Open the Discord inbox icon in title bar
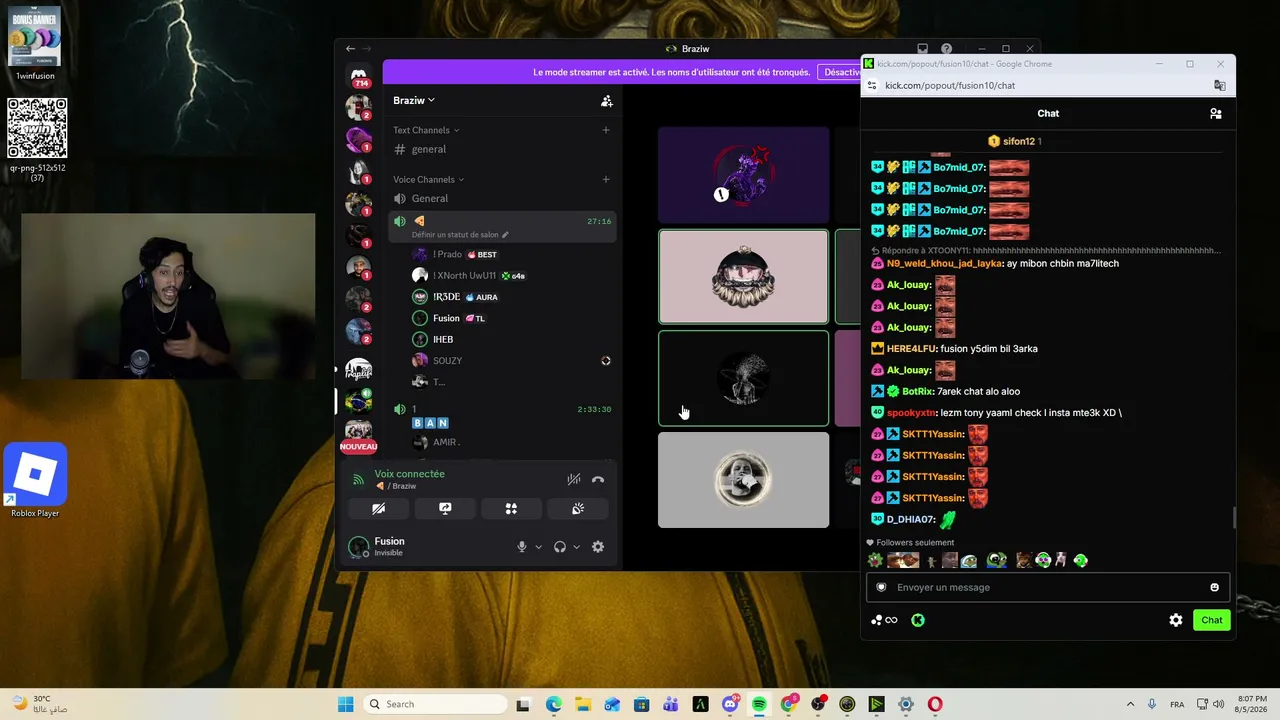This screenshot has height=720, width=1280. pyautogui.click(x=922, y=49)
